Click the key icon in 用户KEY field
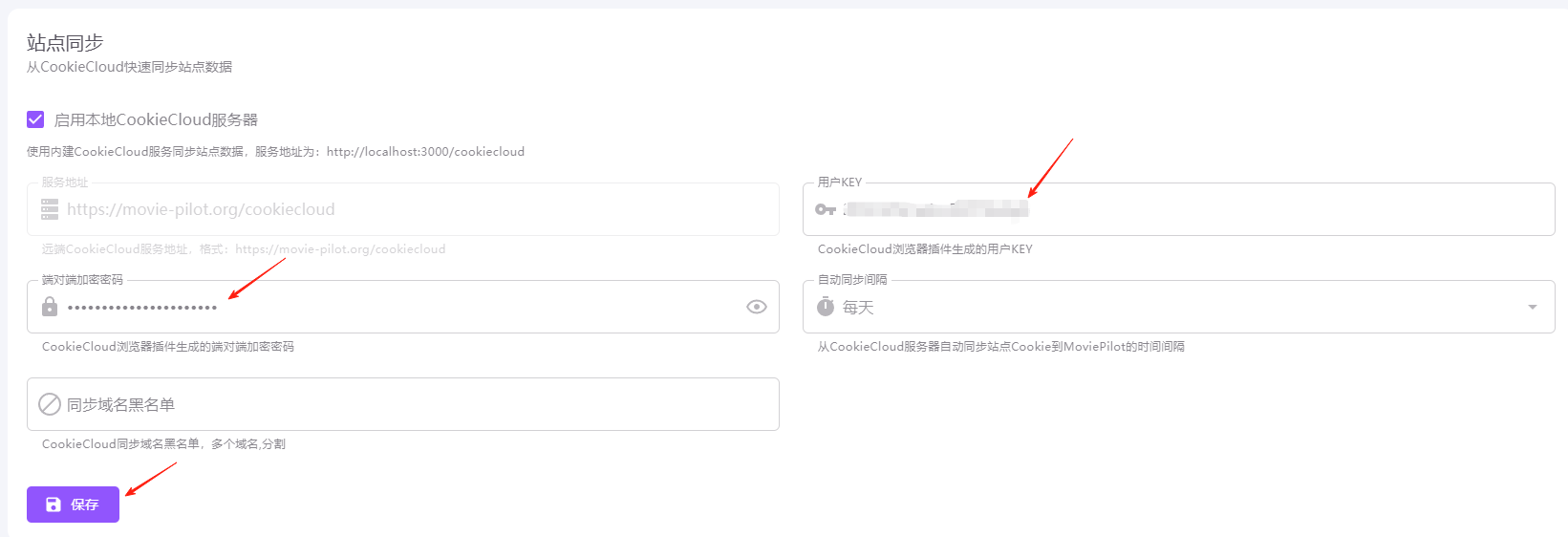The image size is (1568, 537). click(826, 209)
